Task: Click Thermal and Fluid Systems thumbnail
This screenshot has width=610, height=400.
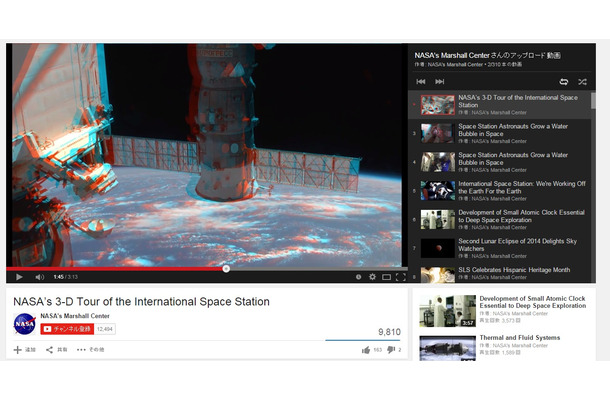Action: [x=447, y=348]
